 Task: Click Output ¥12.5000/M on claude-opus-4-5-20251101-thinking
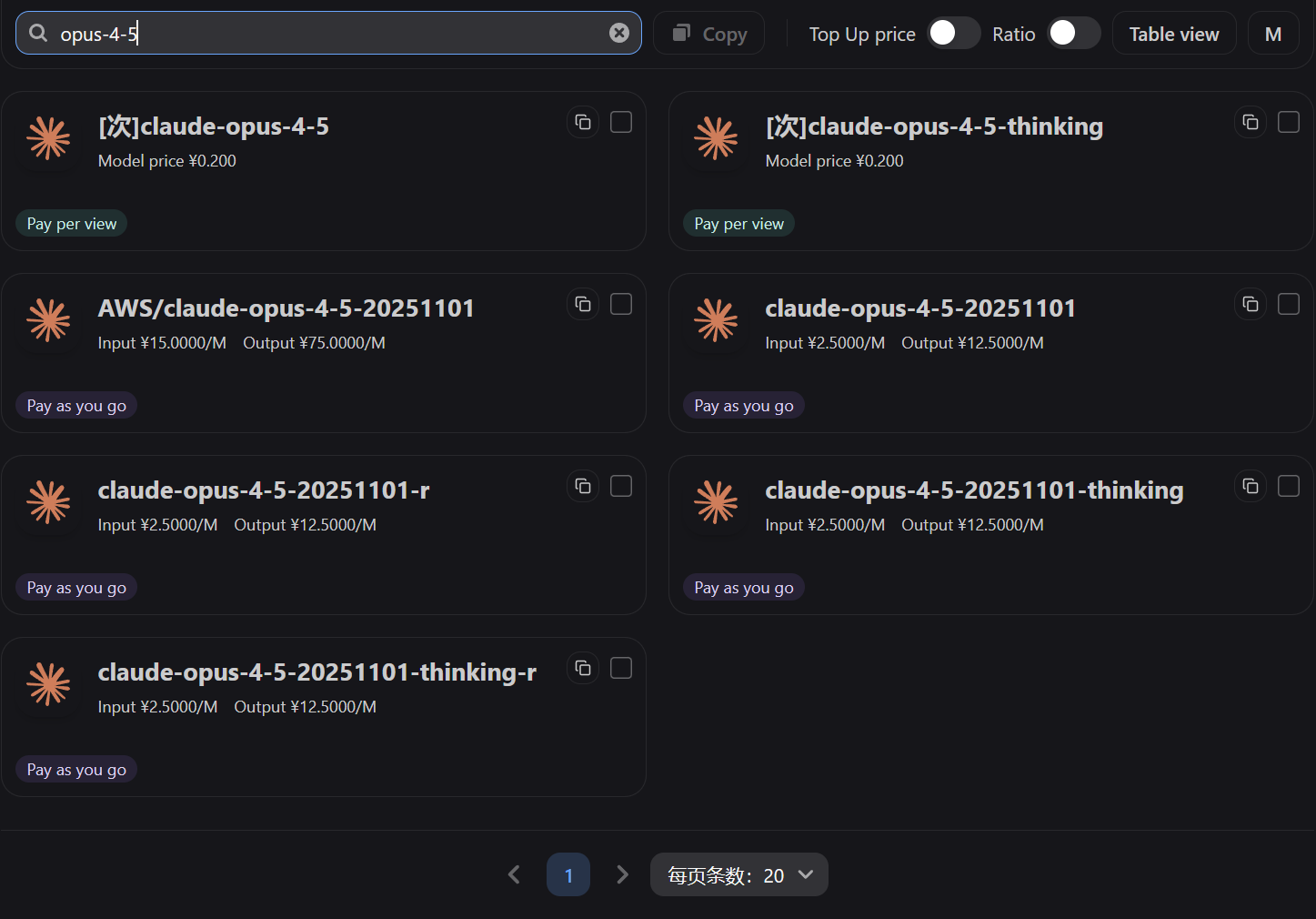click(972, 525)
